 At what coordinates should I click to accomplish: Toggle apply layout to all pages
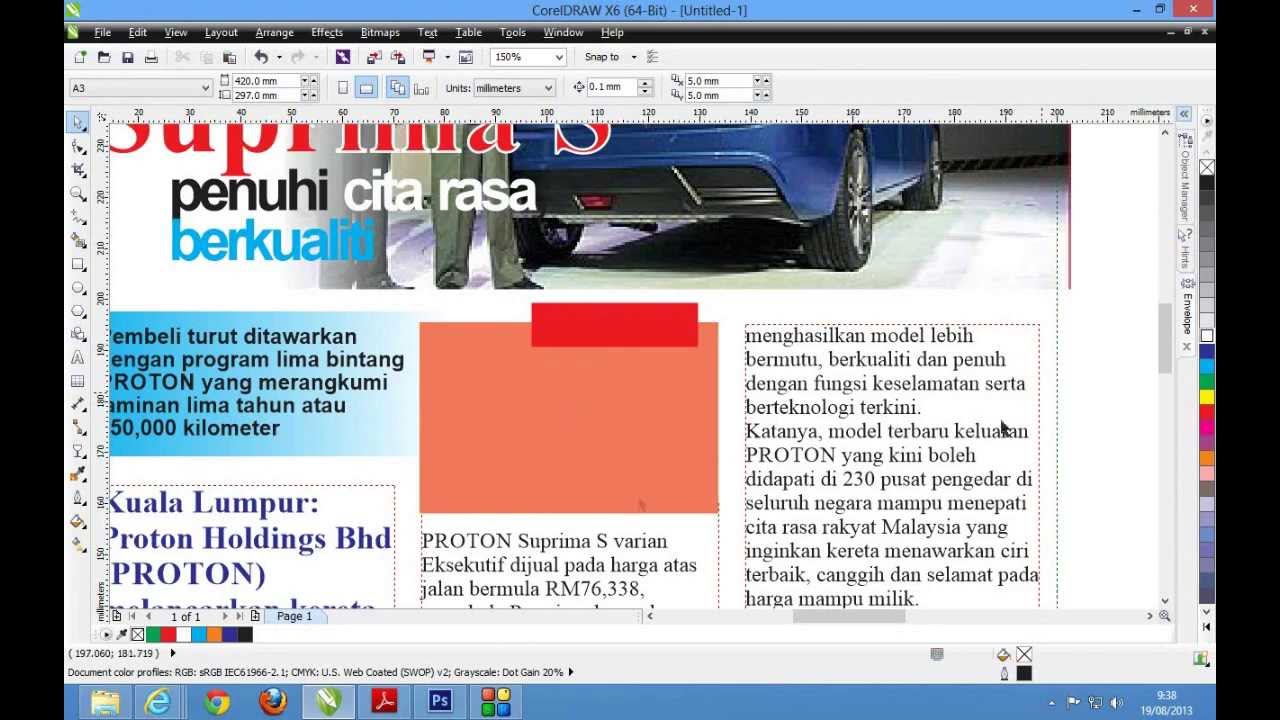pyautogui.click(x=398, y=88)
